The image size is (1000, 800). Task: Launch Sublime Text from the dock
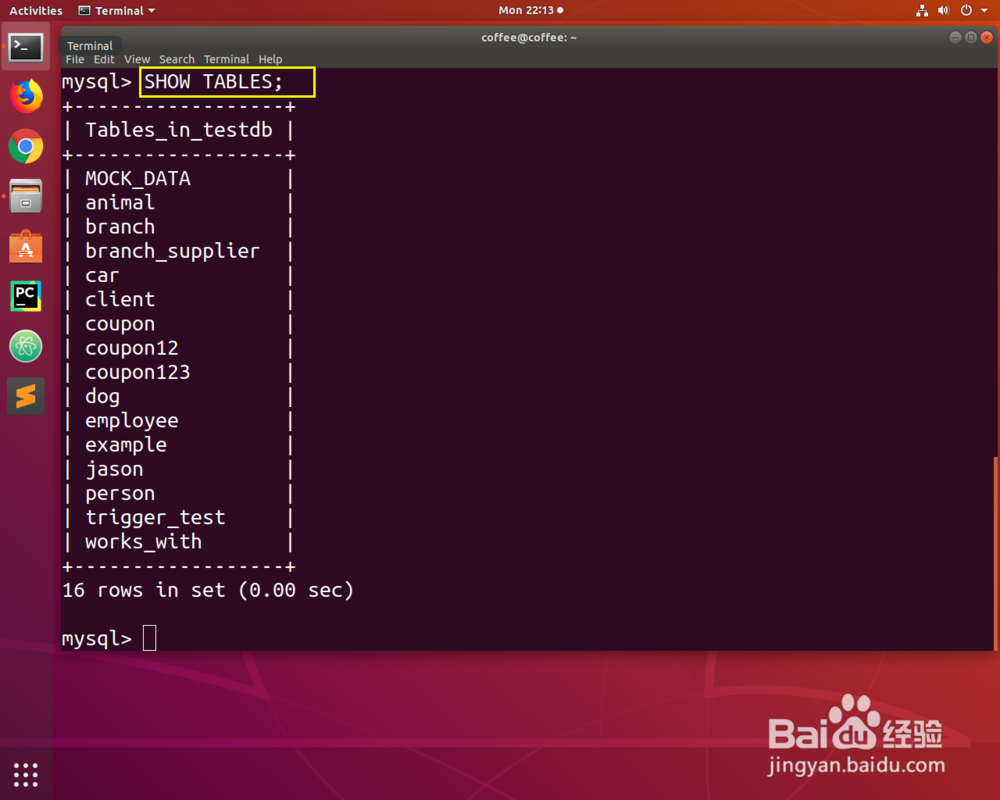[x=26, y=396]
